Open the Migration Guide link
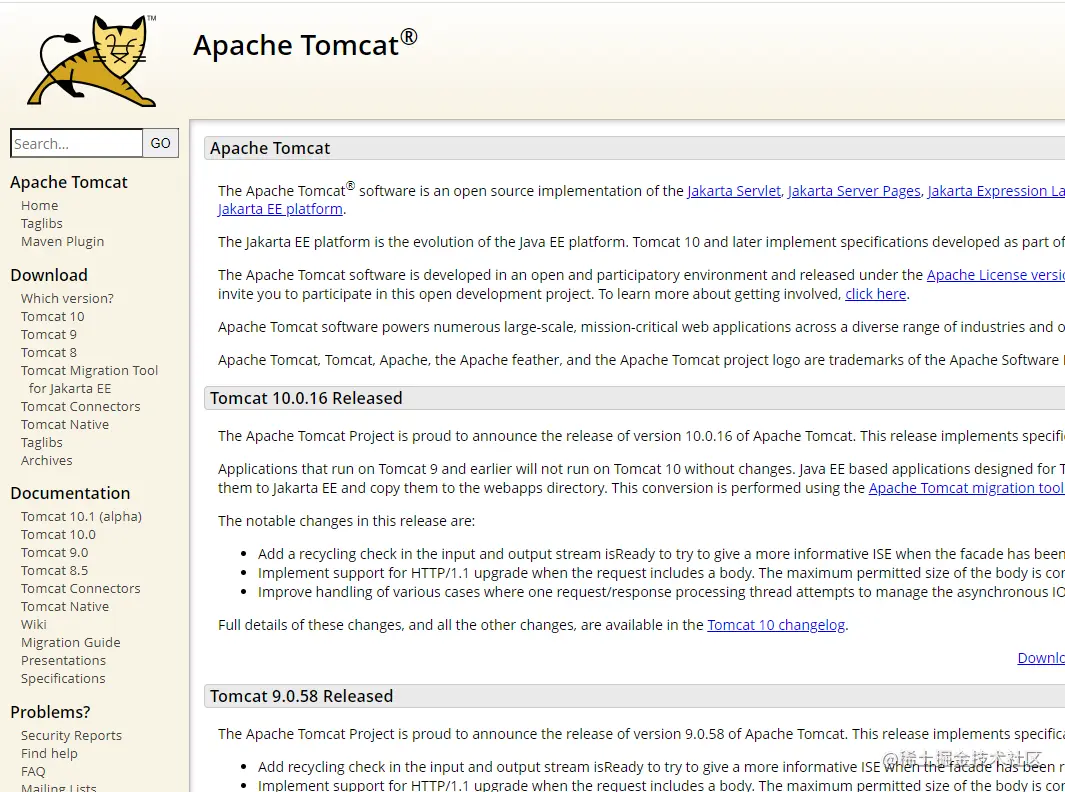 point(70,643)
